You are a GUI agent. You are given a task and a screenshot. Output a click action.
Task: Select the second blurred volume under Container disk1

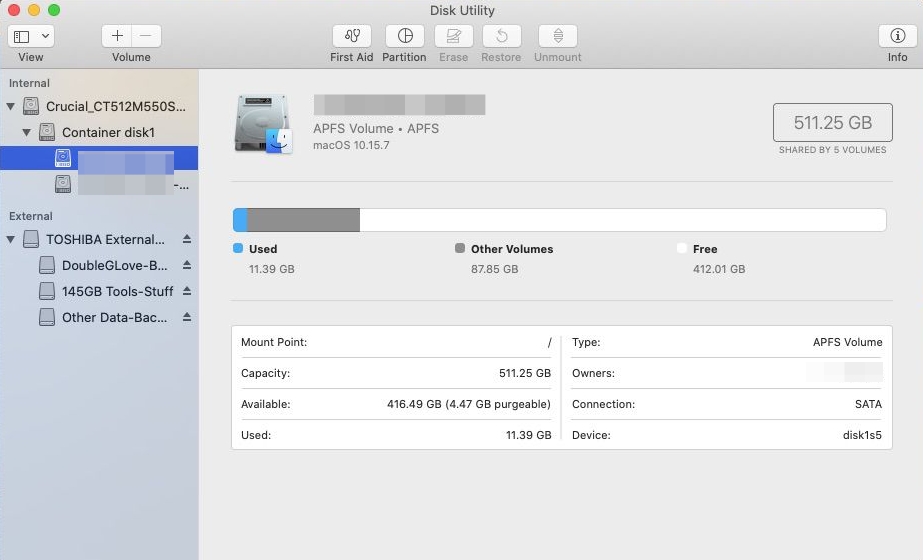[x=99, y=184]
